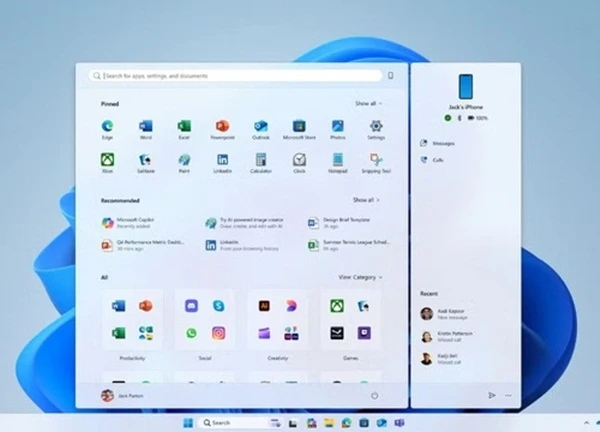Open Xbox inside the Games folder
600x432 pixels.
click(337, 306)
